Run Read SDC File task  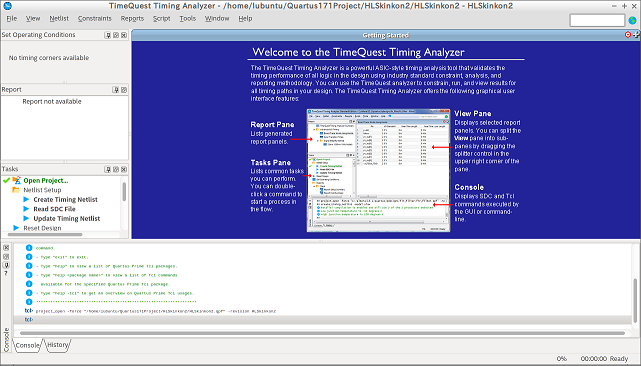pyautogui.click(x=54, y=209)
